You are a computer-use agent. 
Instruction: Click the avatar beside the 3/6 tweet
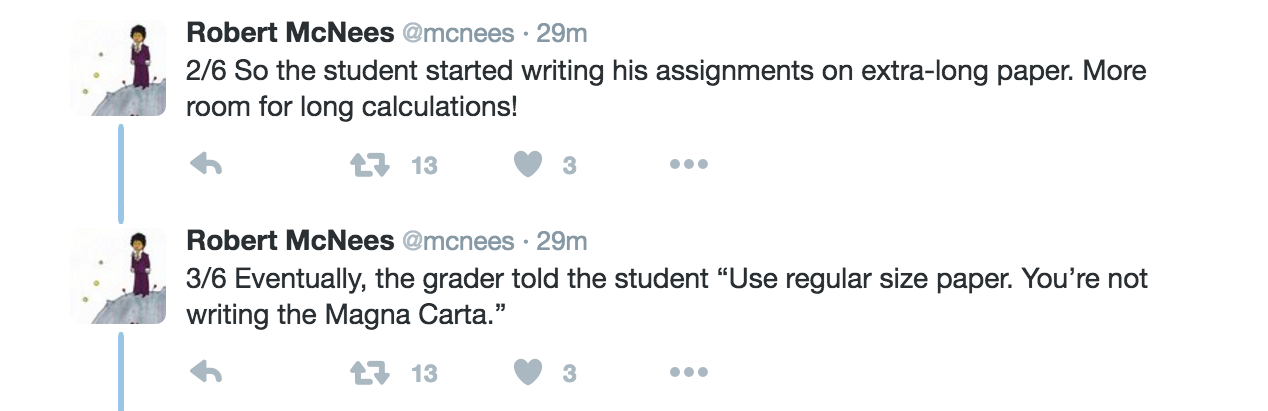click(119, 276)
